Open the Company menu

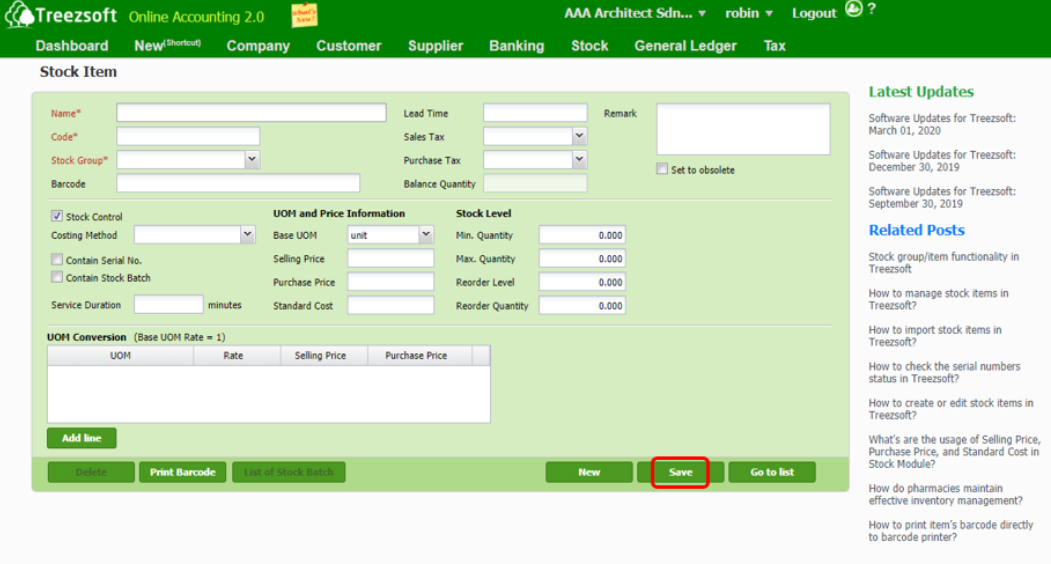click(258, 46)
